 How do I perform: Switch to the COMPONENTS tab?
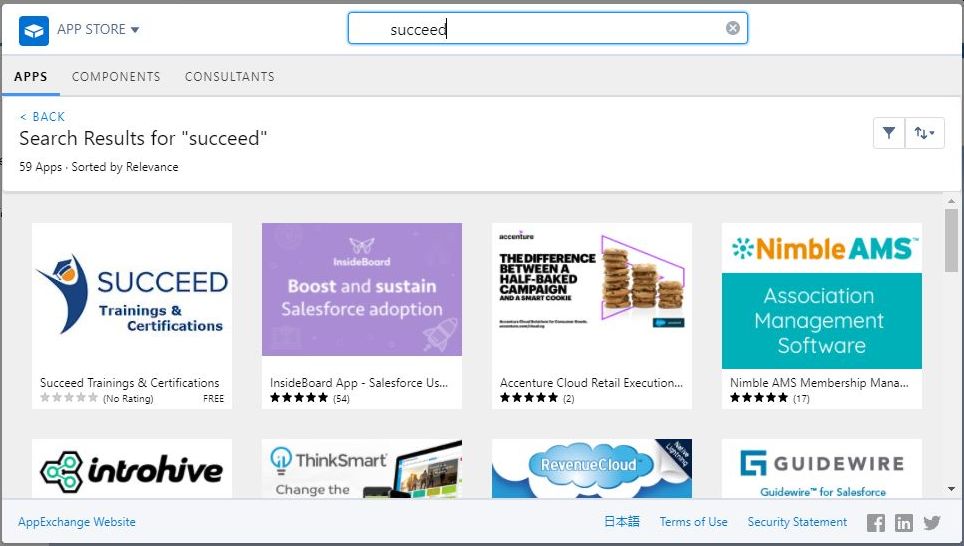click(116, 77)
